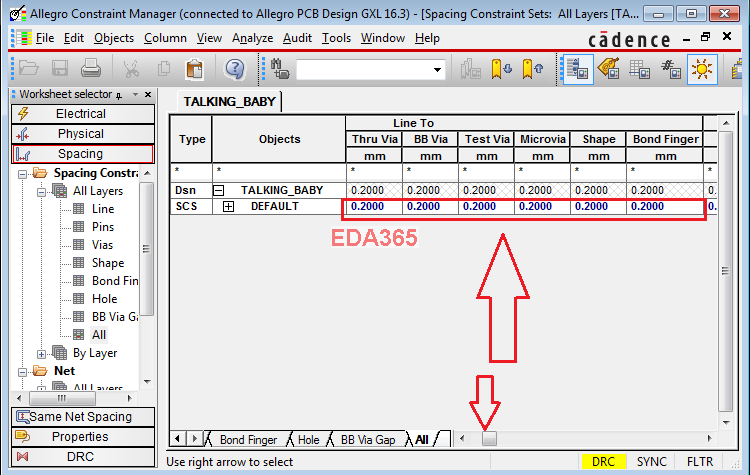
Task: Switch to the Hole bottom tab
Action: [x=309, y=440]
